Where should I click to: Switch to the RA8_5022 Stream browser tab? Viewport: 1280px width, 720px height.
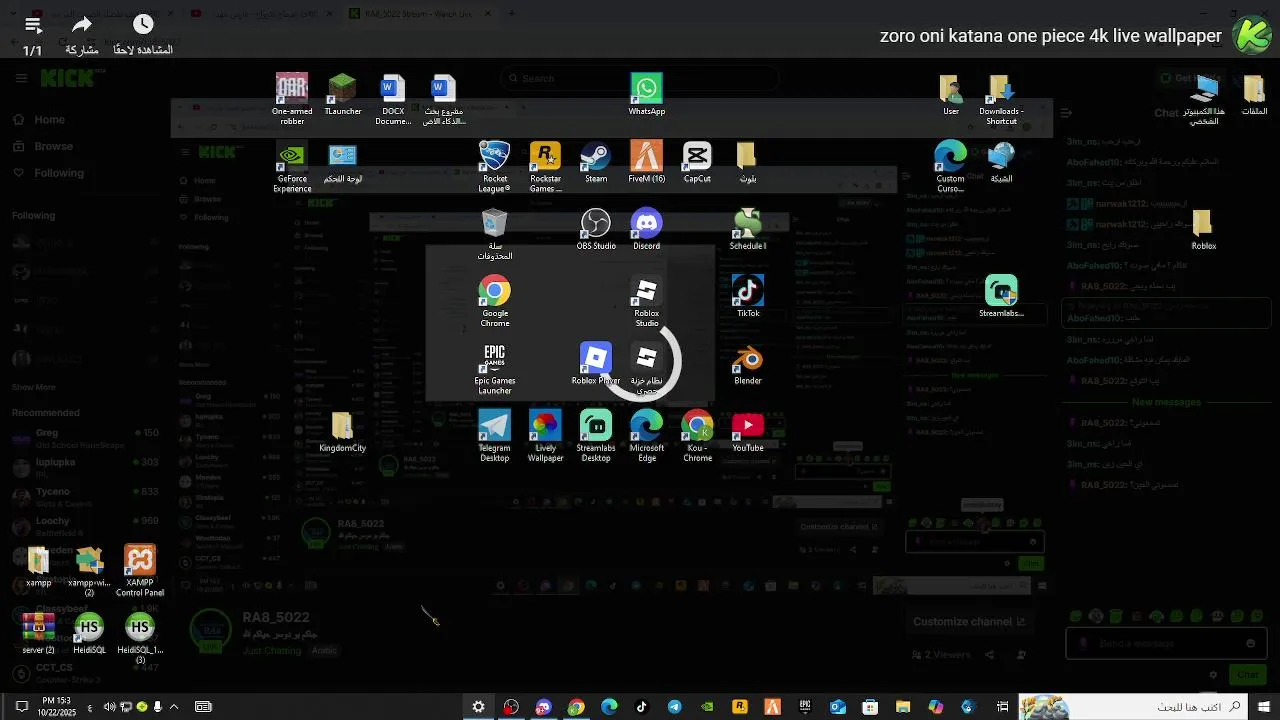[x=419, y=13]
